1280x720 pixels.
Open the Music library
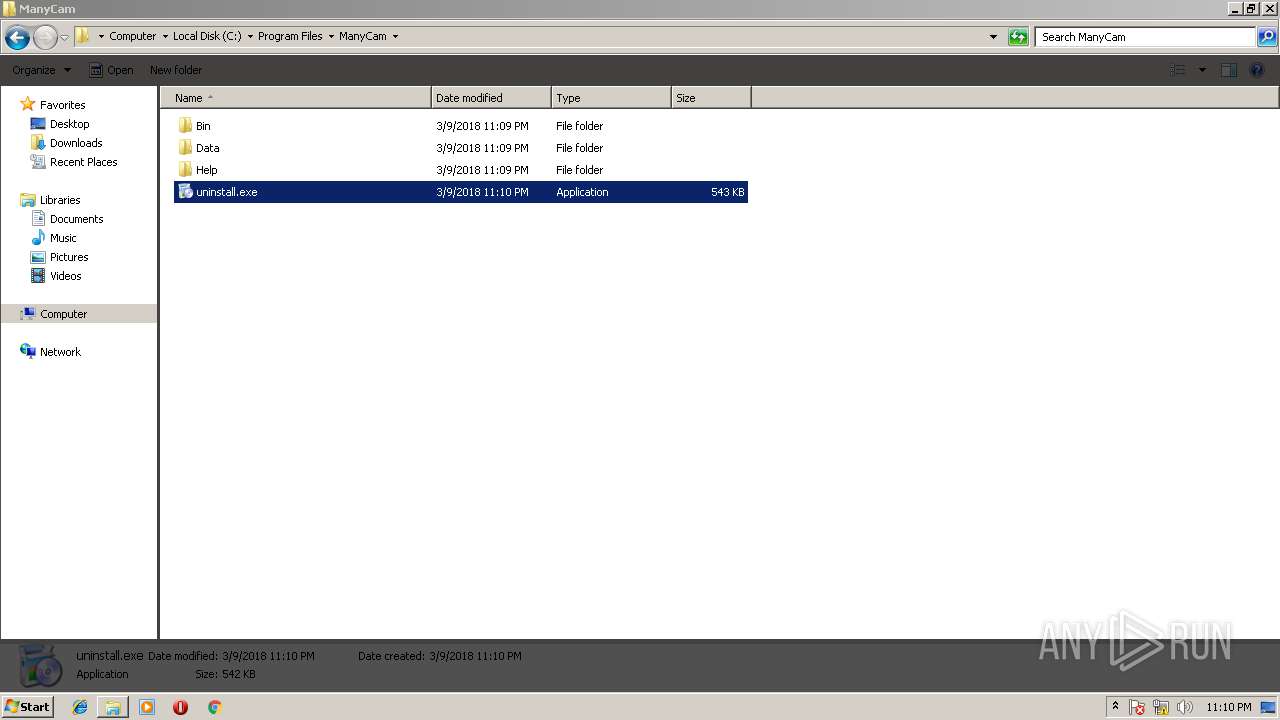coord(63,238)
